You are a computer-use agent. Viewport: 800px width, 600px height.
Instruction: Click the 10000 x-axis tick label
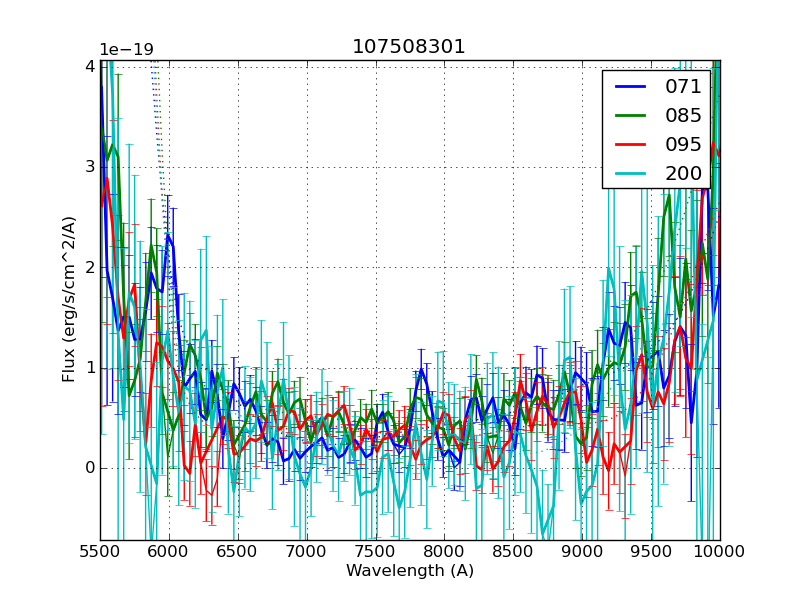click(x=720, y=552)
